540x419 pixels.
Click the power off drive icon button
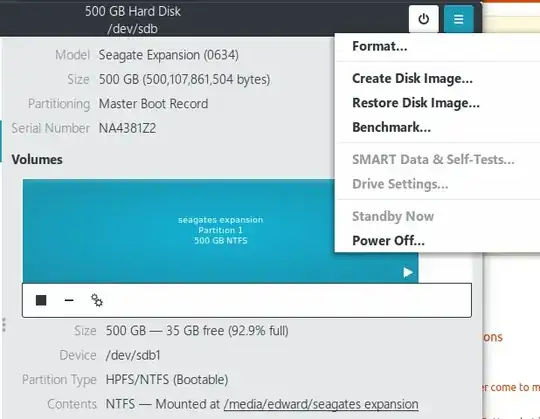424,19
